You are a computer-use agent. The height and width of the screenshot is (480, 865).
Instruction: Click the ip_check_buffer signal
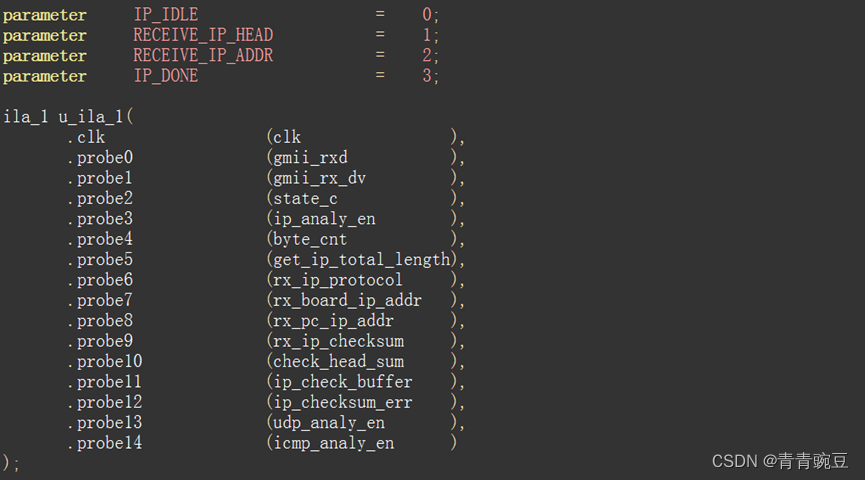[343, 382]
